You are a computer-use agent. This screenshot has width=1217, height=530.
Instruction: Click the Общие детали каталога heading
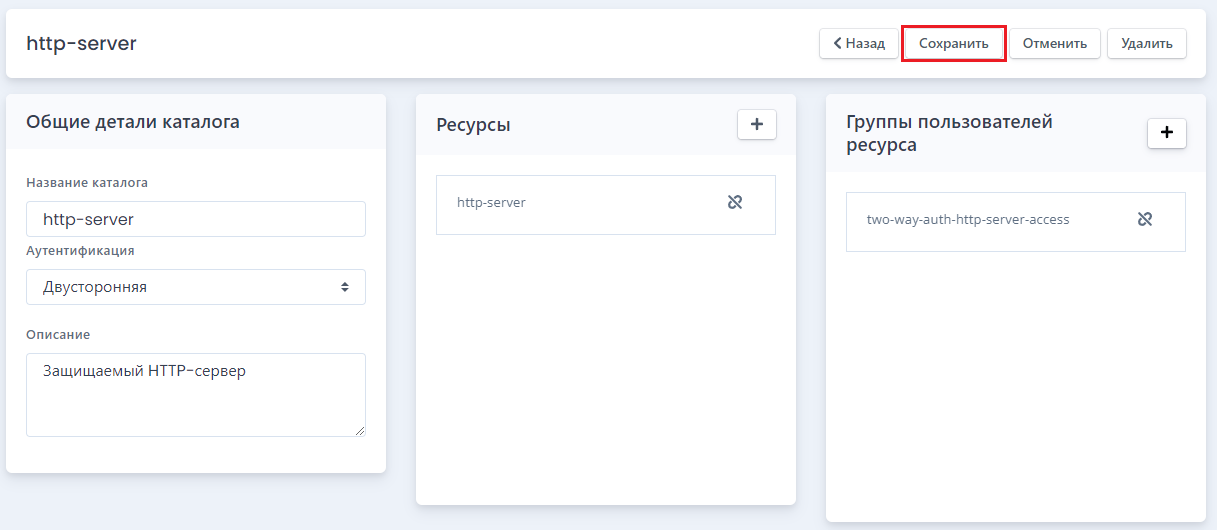click(x=133, y=122)
